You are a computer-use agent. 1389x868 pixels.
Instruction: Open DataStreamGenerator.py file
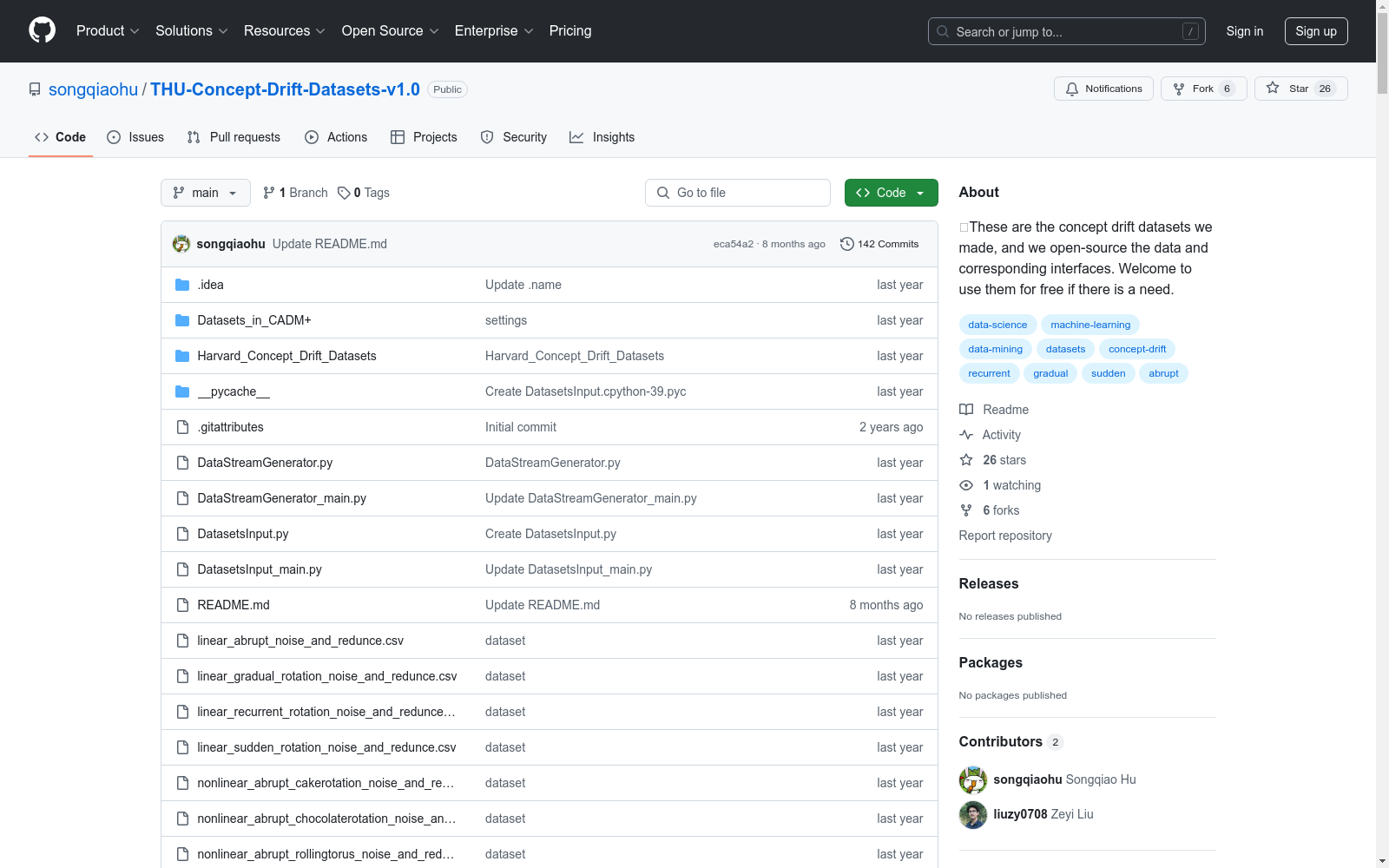coord(265,463)
